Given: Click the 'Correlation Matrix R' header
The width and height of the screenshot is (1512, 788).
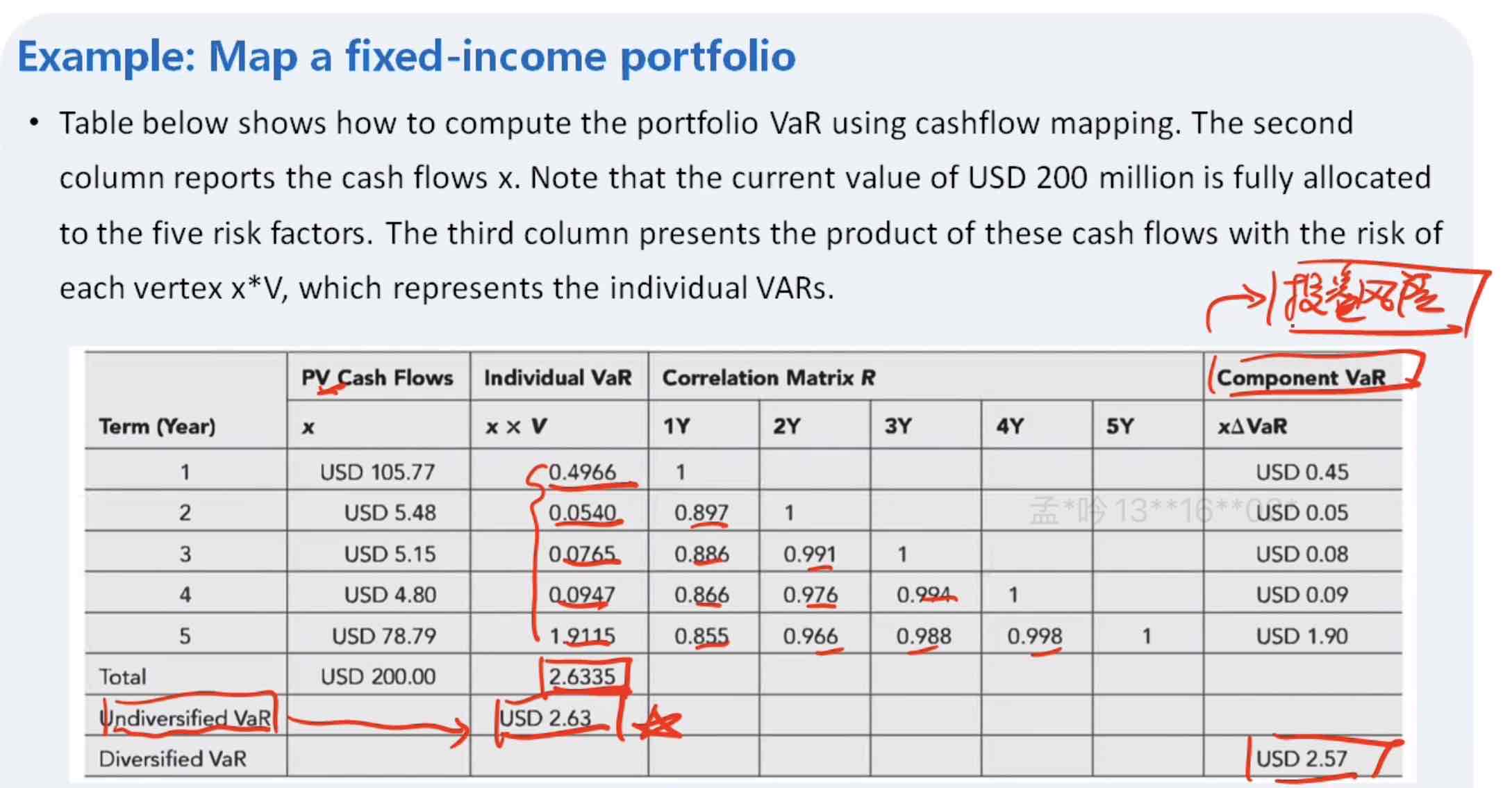Looking at the screenshot, I should pyautogui.click(x=768, y=377).
